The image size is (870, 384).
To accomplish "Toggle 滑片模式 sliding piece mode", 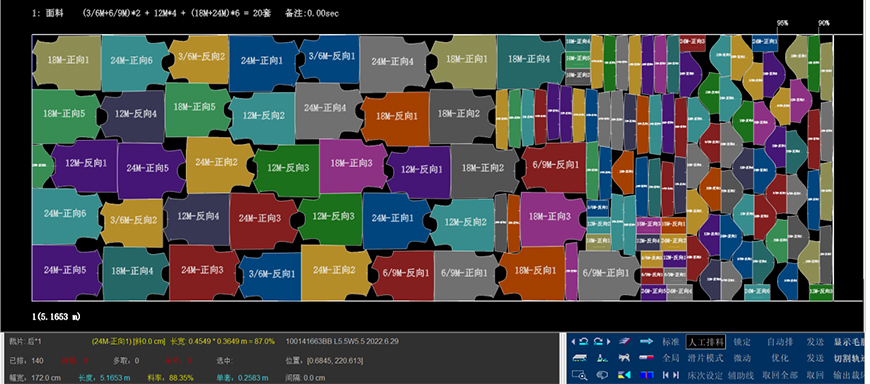I will [706, 358].
